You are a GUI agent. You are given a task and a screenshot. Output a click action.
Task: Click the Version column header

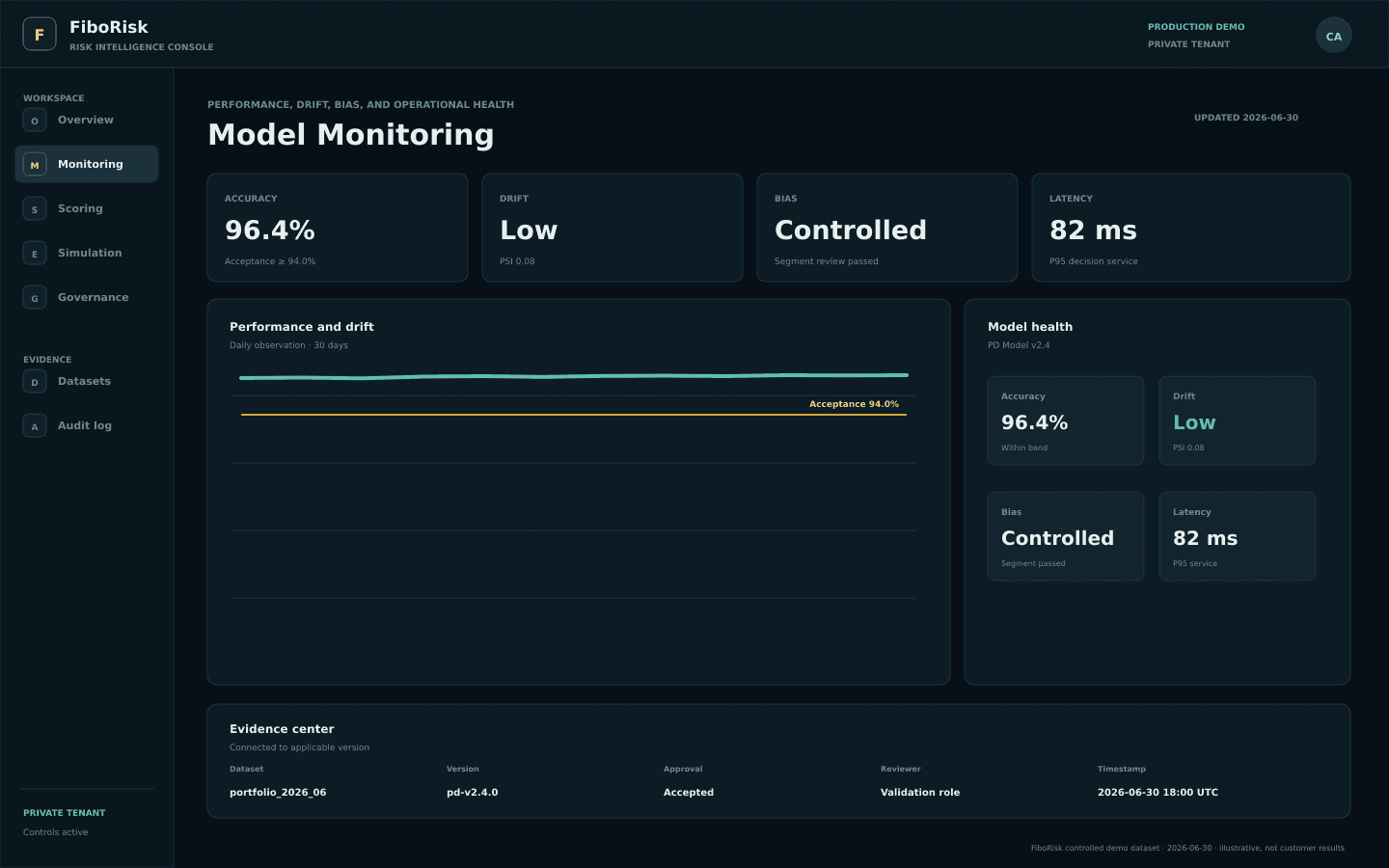pos(463,770)
